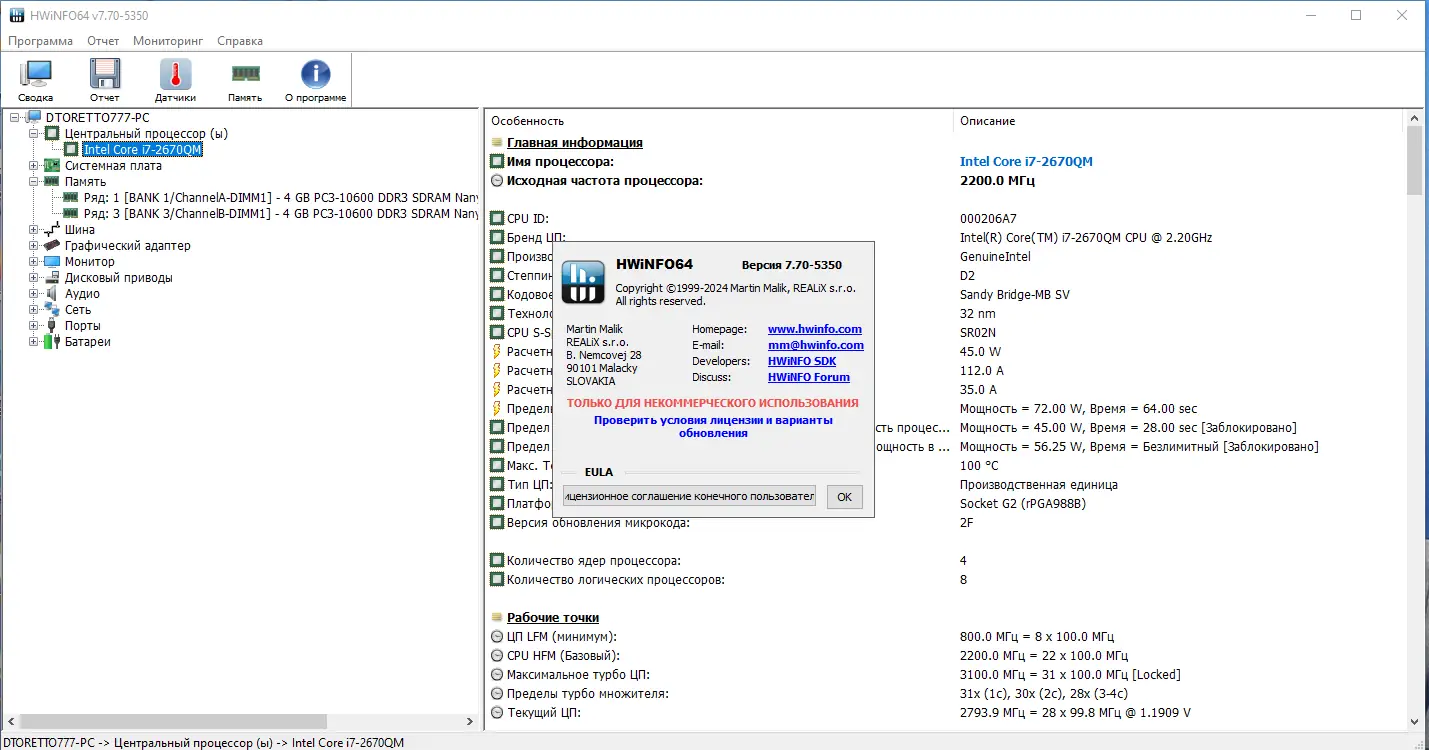This screenshot has height=750, width=1429.
Task: Expand the Системная плата tree node
Action: pos(33,166)
